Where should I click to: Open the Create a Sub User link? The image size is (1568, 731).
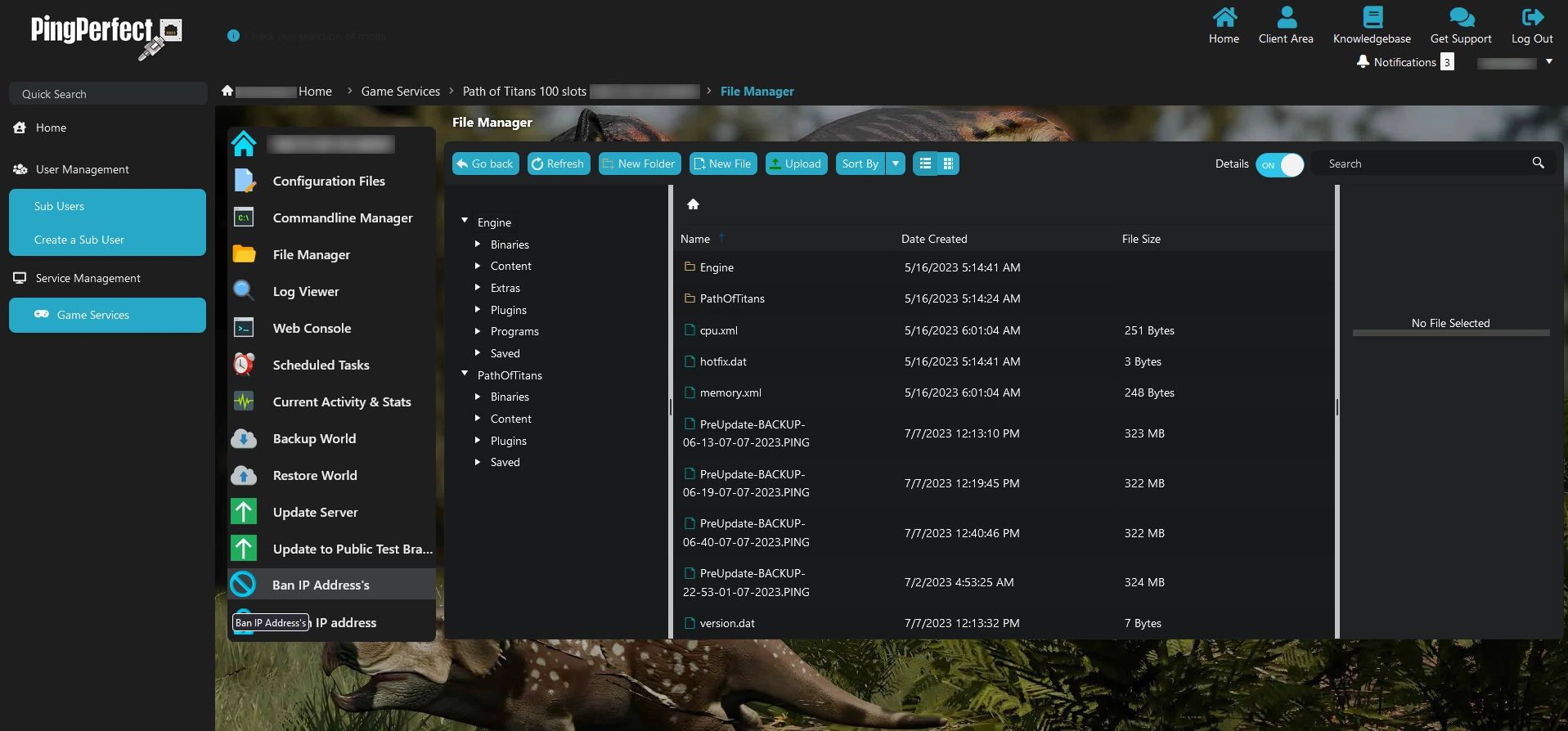pos(79,240)
